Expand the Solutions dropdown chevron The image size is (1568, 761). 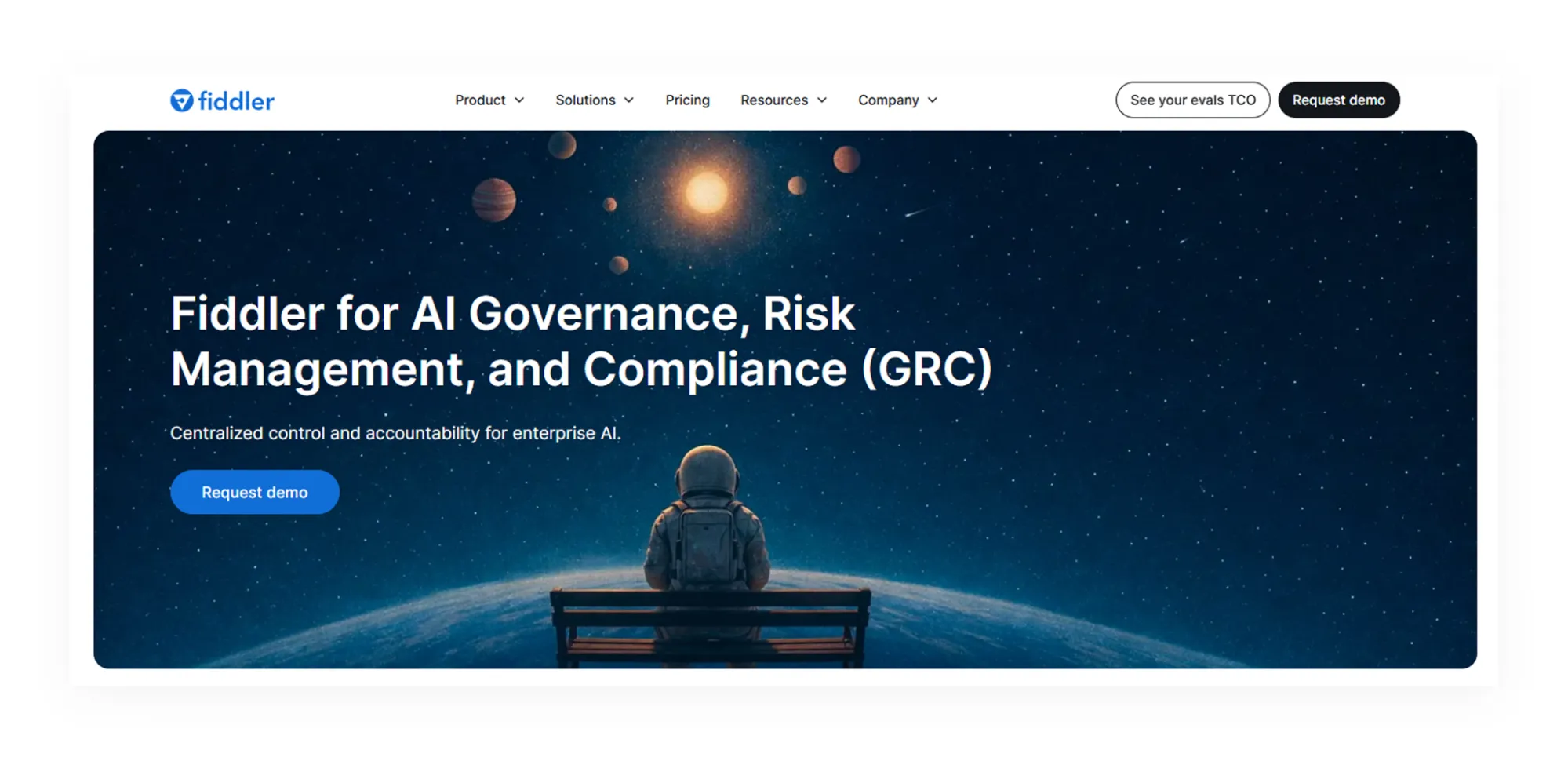point(629,100)
